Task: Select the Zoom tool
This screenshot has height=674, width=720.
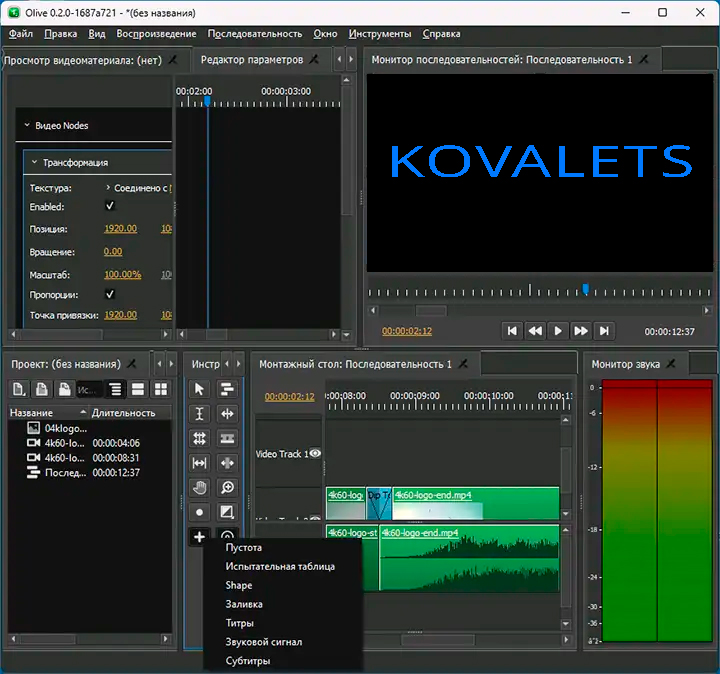Action: click(x=227, y=488)
